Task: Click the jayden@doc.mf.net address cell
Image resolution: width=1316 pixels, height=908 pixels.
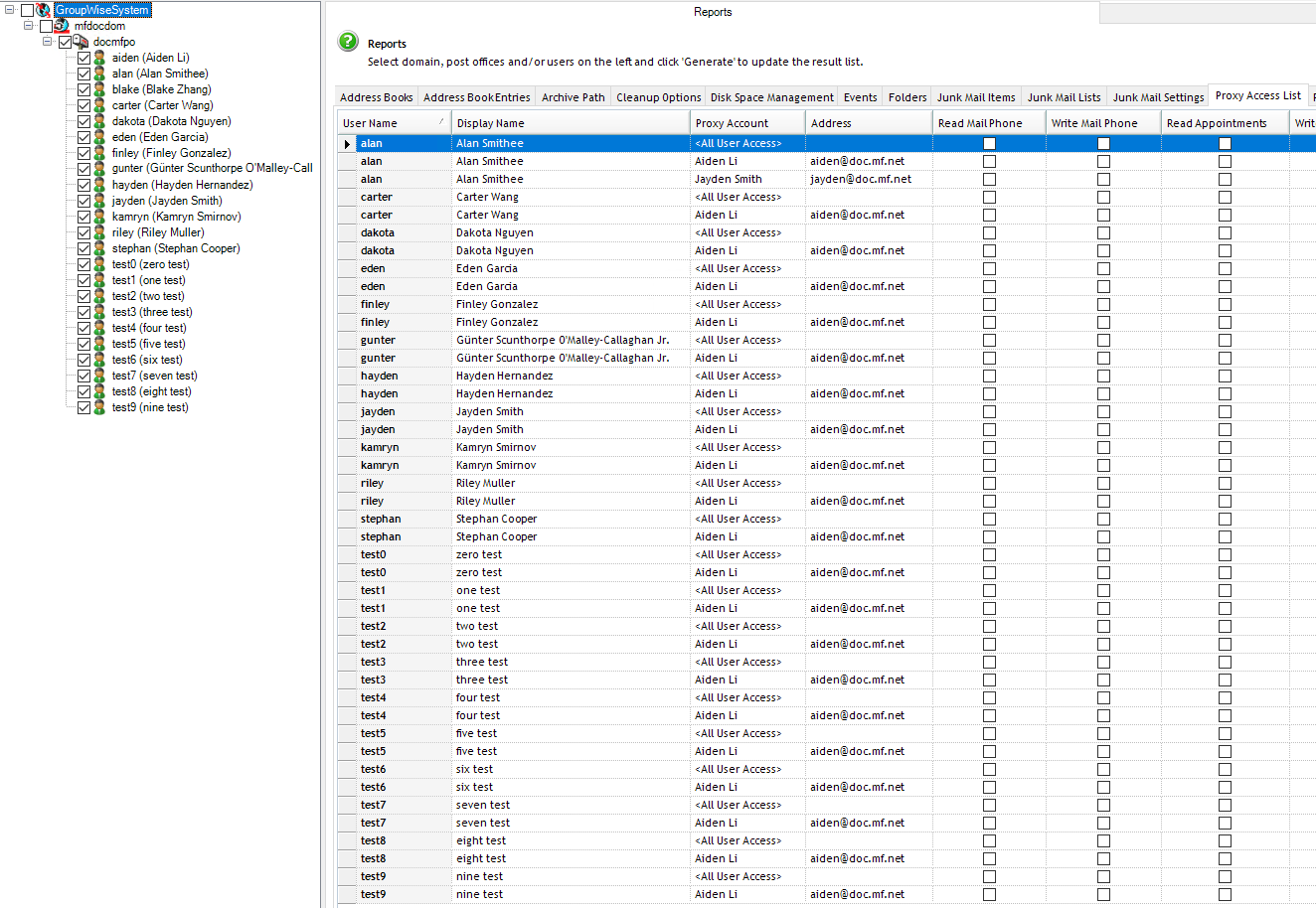Action: click(869, 180)
